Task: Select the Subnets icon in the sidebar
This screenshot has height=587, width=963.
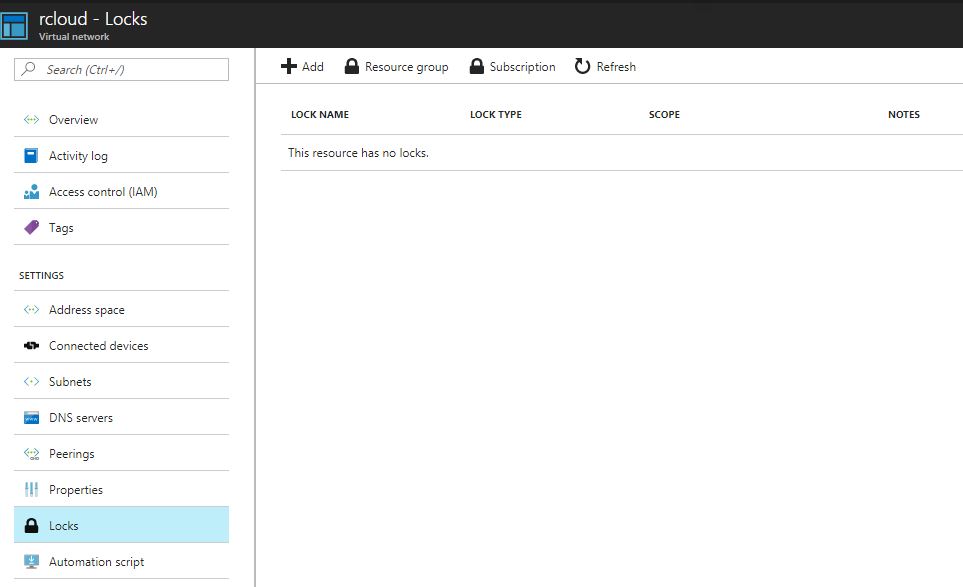Action: point(31,380)
